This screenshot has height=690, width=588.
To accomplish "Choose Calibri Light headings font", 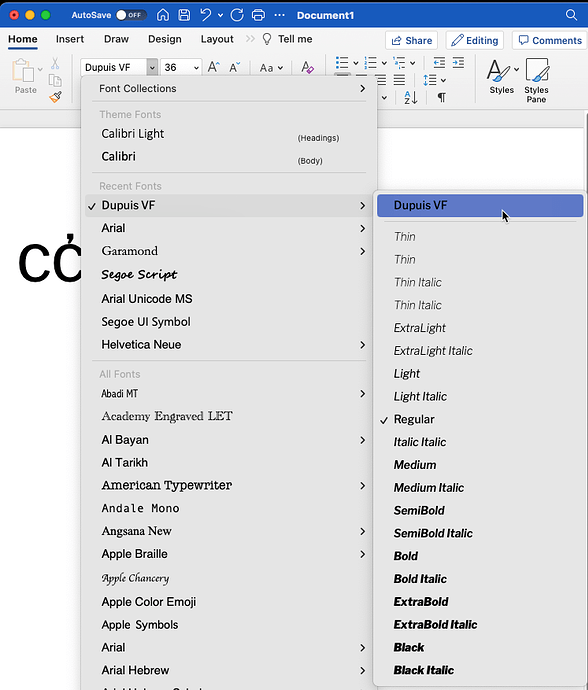I will point(228,134).
